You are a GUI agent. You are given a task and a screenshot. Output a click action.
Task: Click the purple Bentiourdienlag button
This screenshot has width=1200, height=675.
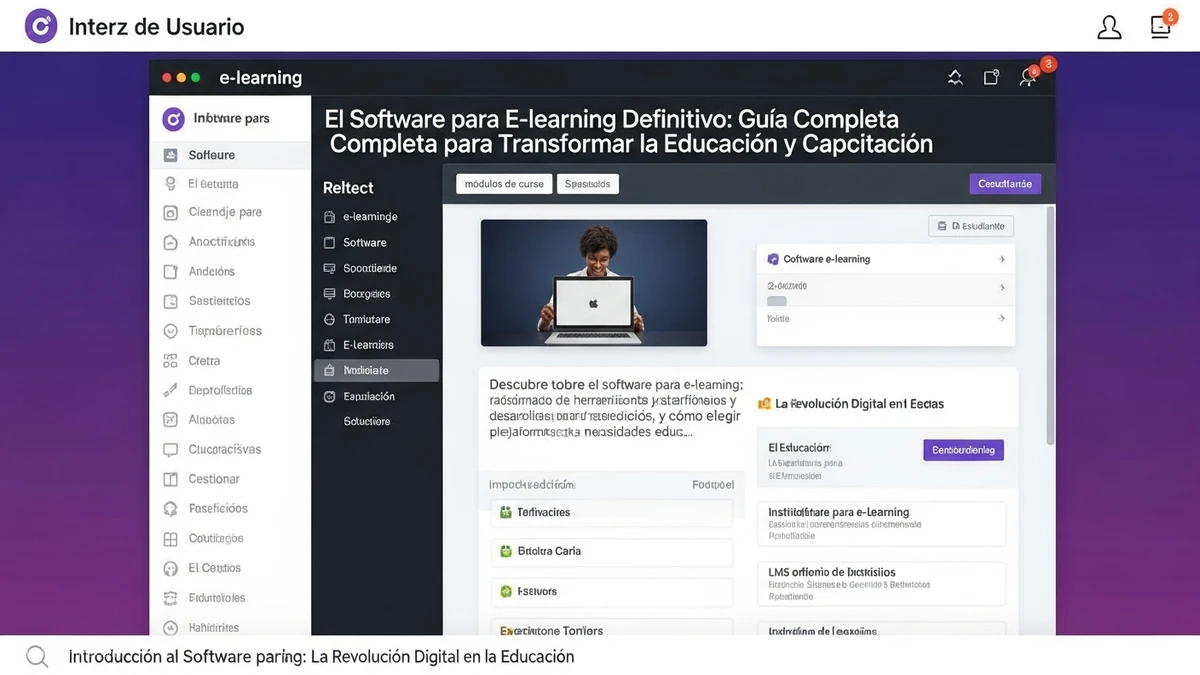point(963,450)
